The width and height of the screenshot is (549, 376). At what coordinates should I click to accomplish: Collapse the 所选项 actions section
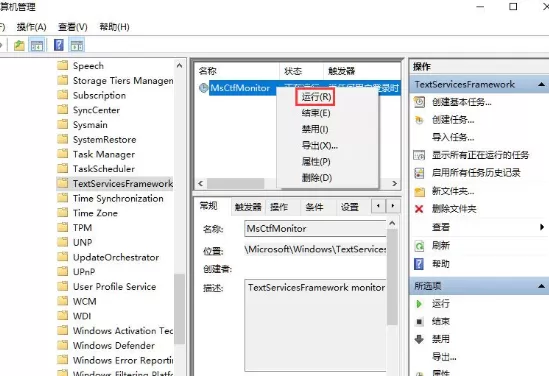(541, 286)
